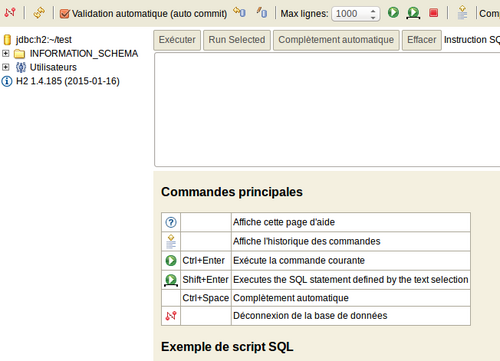Open the command history toolbar icon

coord(462,12)
